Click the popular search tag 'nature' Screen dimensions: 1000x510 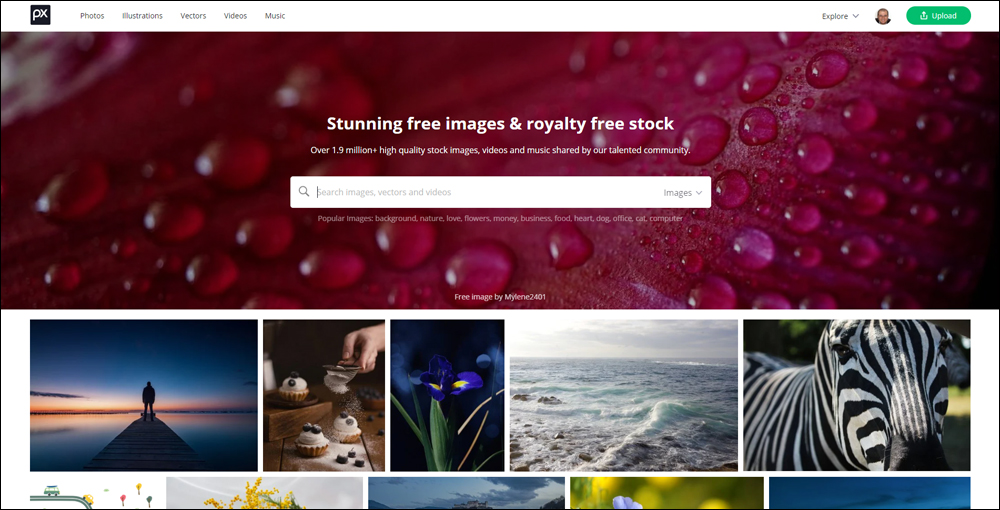click(431, 219)
